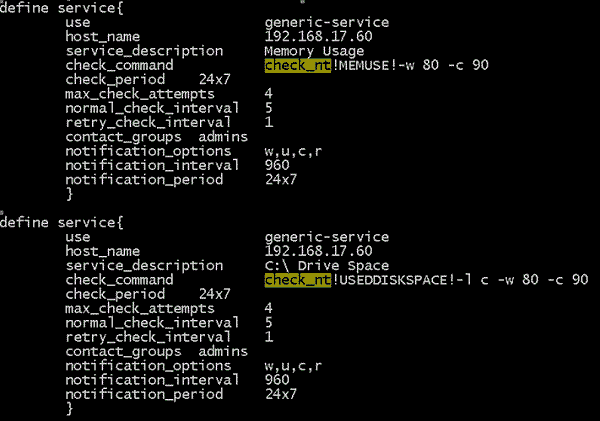Click the final closing brace
The height and width of the screenshot is (421, 600).
pyautogui.click(x=69, y=409)
